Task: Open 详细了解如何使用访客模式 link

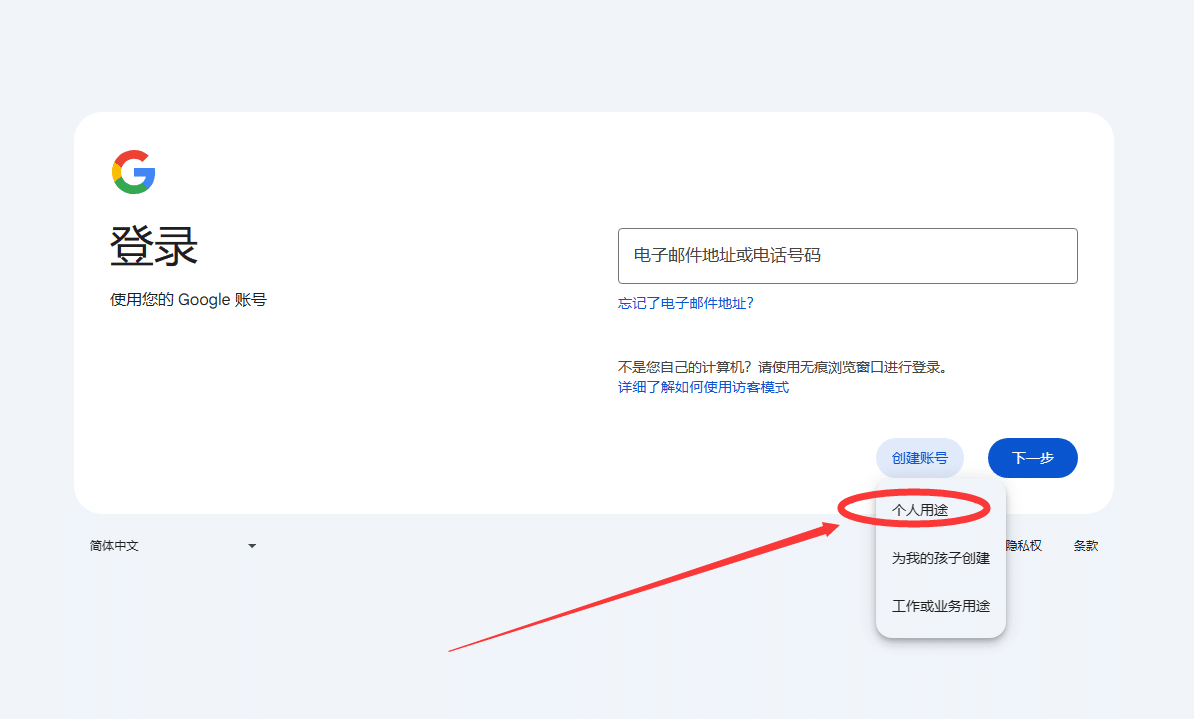Action: click(703, 388)
